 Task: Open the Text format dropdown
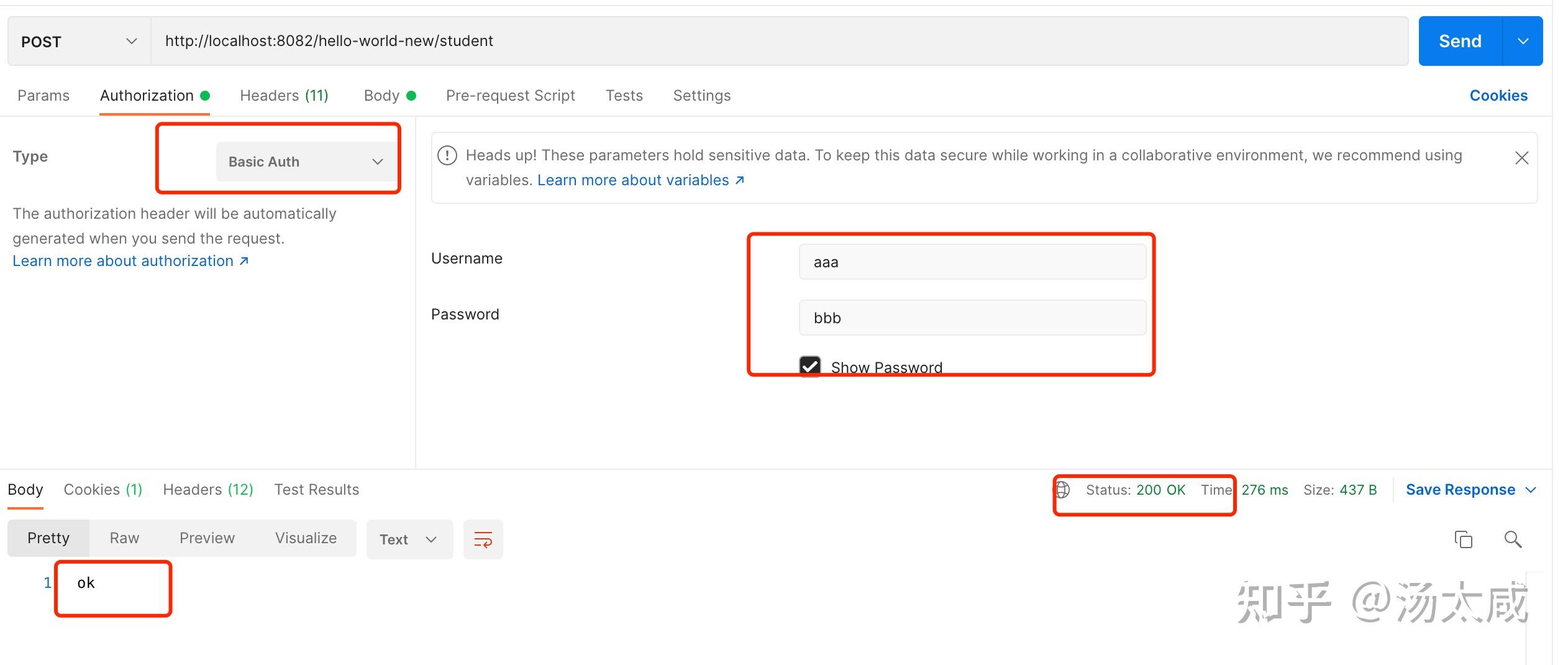pos(409,539)
